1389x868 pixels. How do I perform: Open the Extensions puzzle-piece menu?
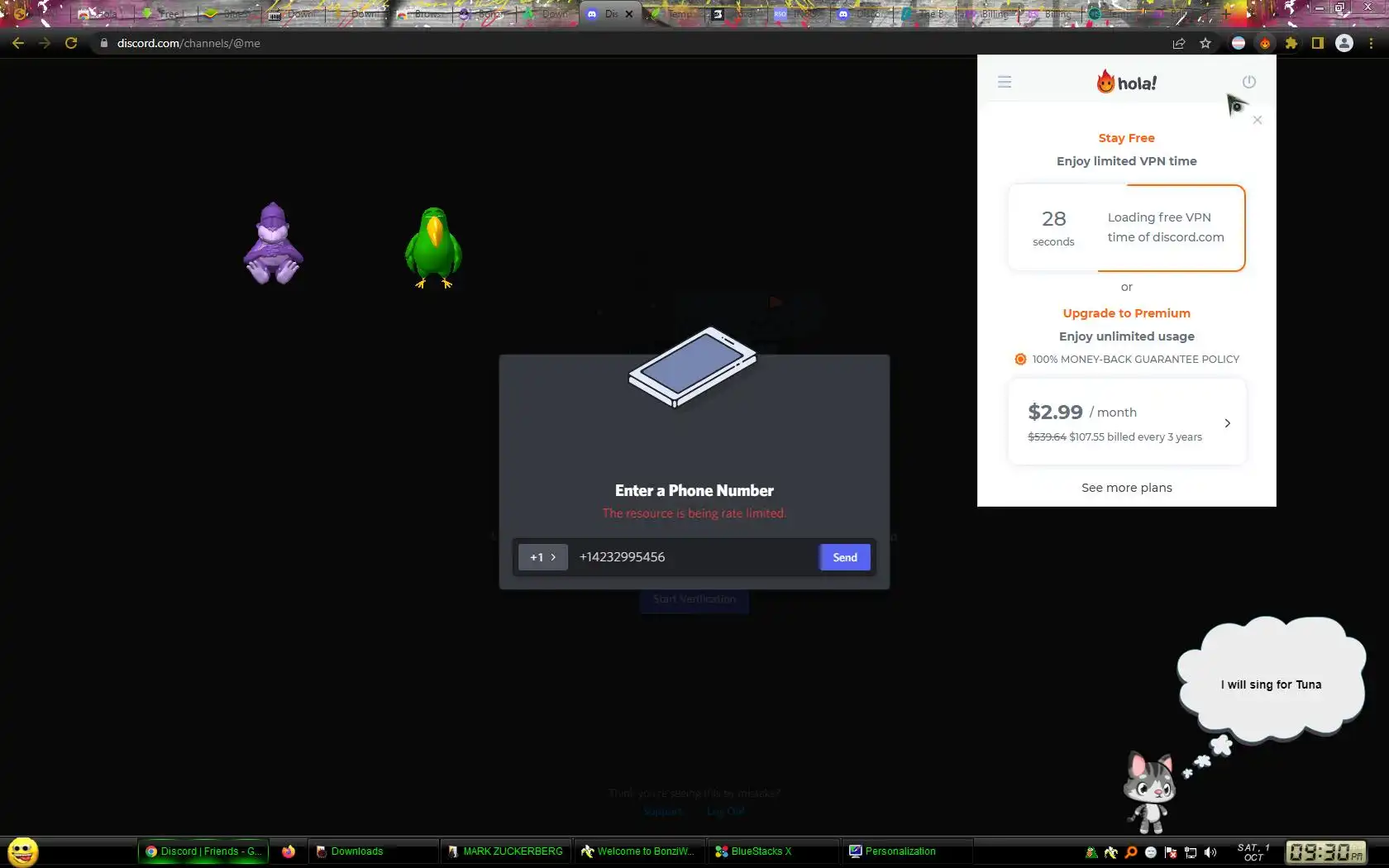pyautogui.click(x=1291, y=43)
